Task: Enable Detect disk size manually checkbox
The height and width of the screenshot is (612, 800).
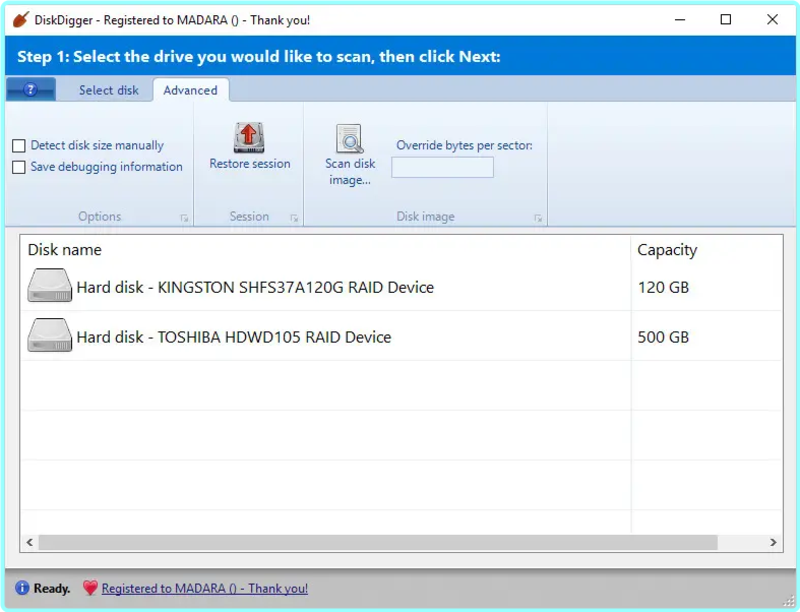Action: (x=19, y=146)
